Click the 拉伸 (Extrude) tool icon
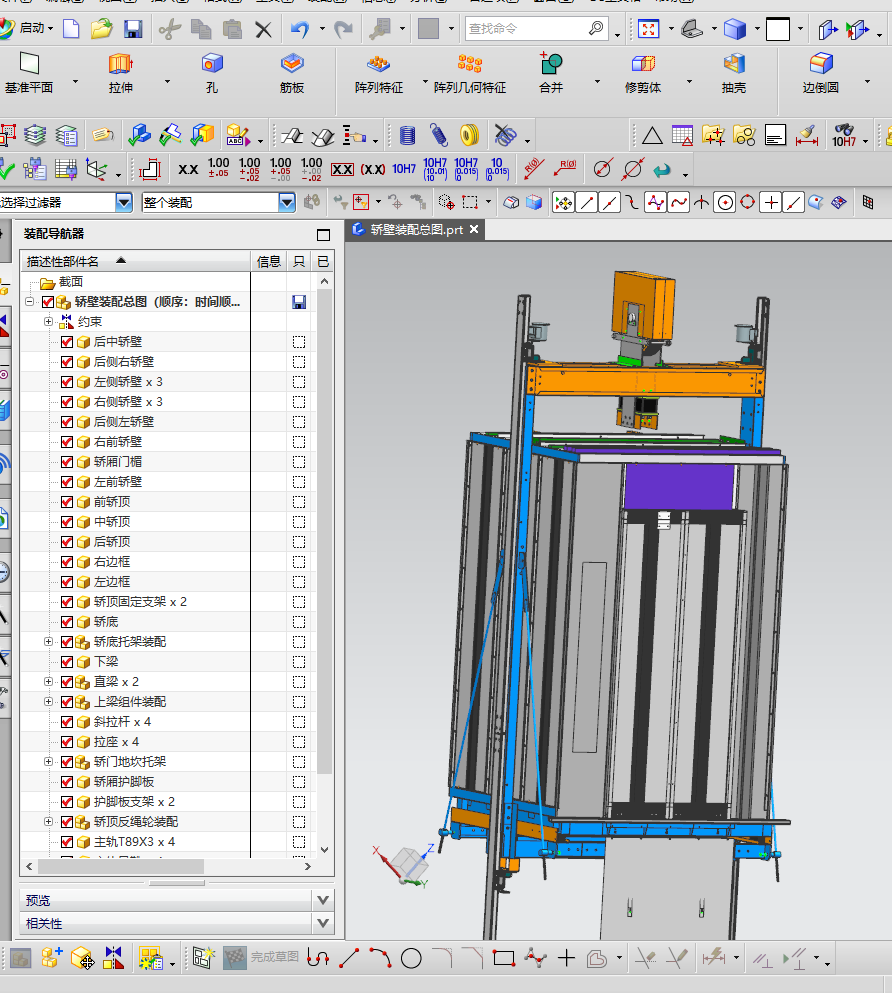892x993 pixels. point(120,65)
